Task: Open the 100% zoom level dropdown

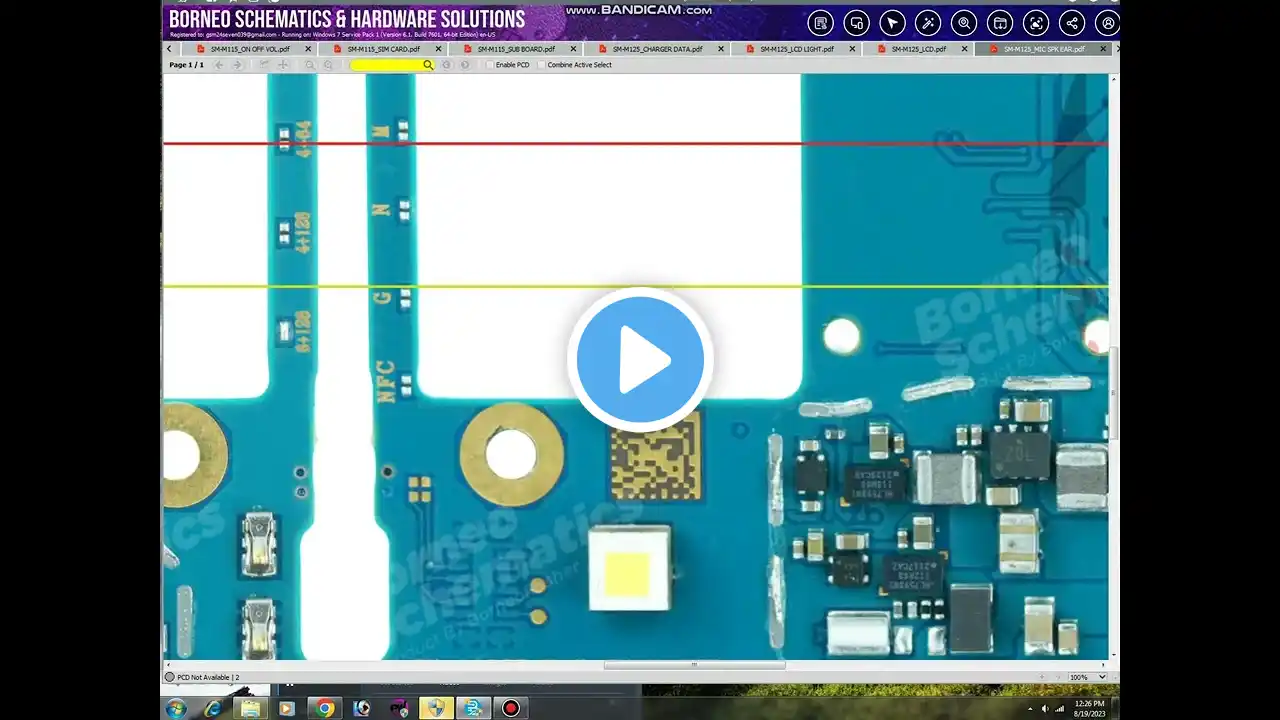Action: coord(1087,677)
